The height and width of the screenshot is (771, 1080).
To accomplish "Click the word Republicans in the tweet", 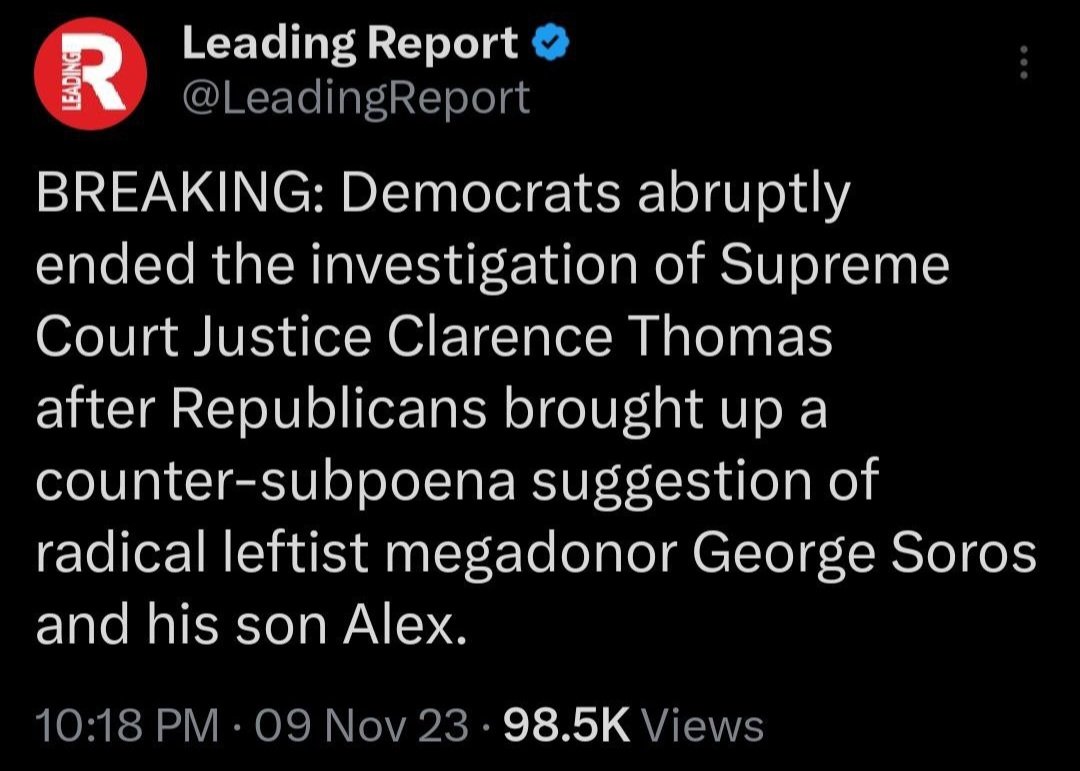I will (339, 409).
